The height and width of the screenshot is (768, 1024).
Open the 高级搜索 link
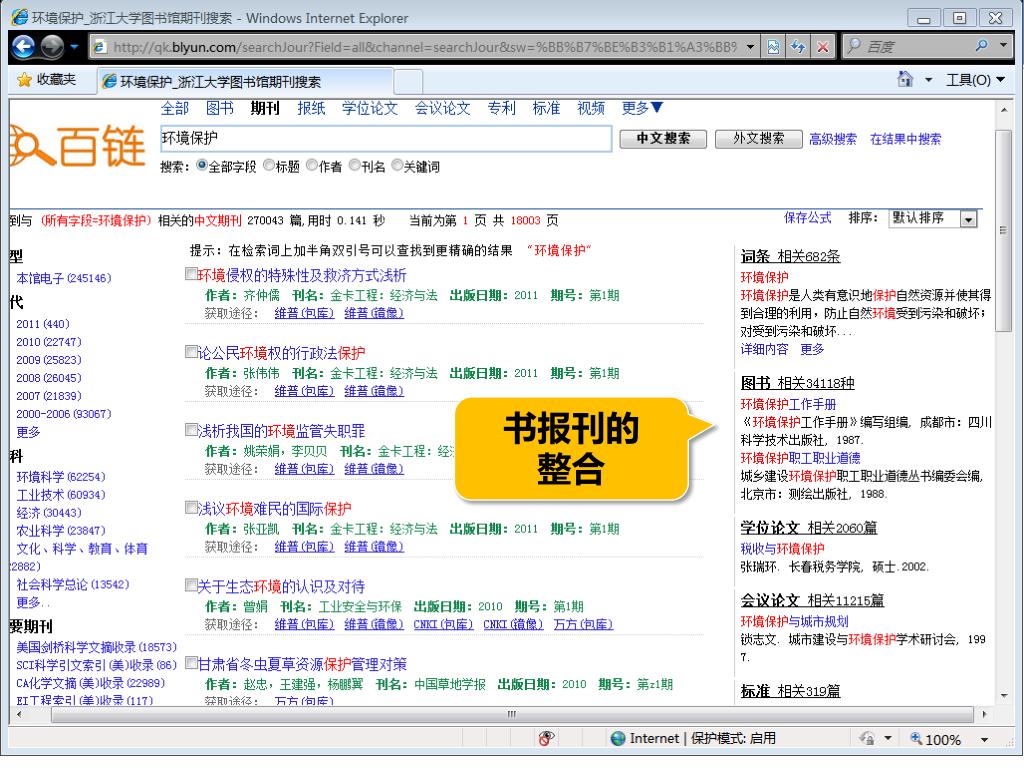(833, 139)
